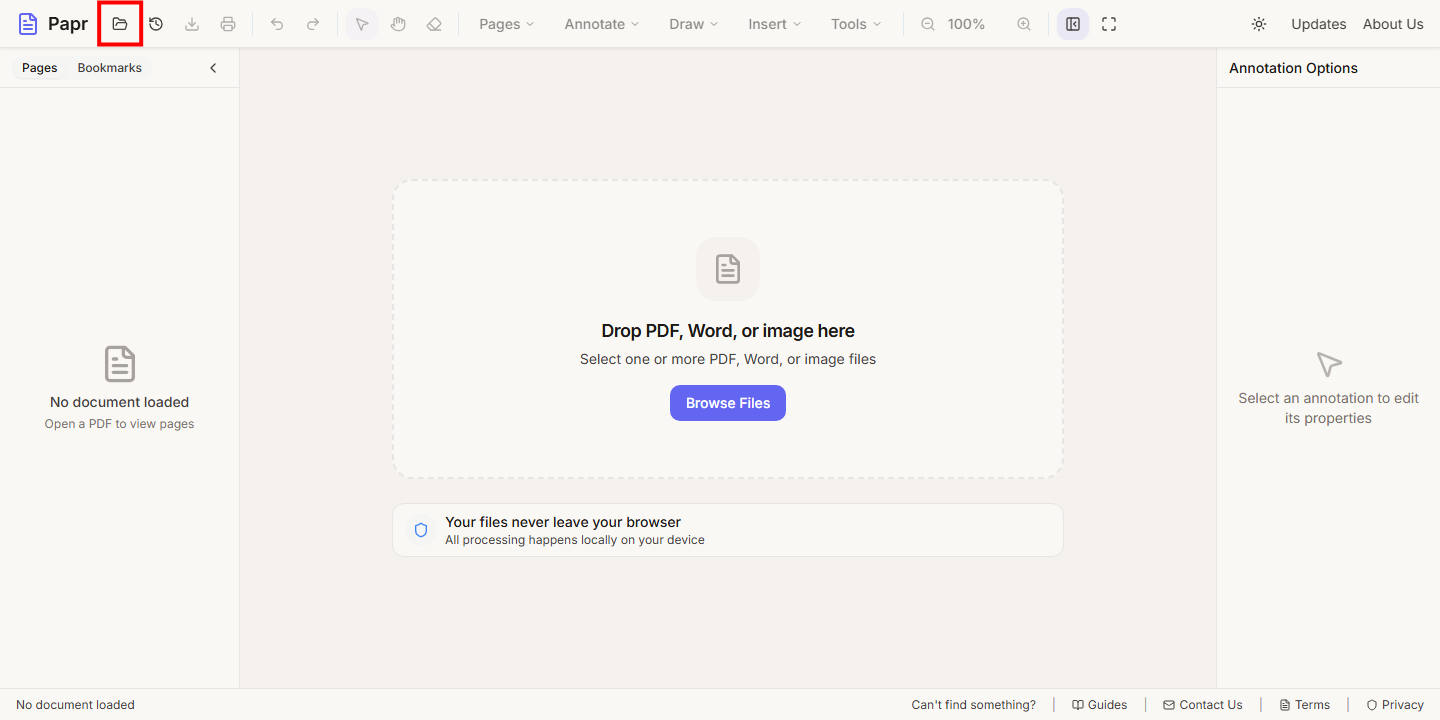Open the Guides link in footer

[1099, 705]
